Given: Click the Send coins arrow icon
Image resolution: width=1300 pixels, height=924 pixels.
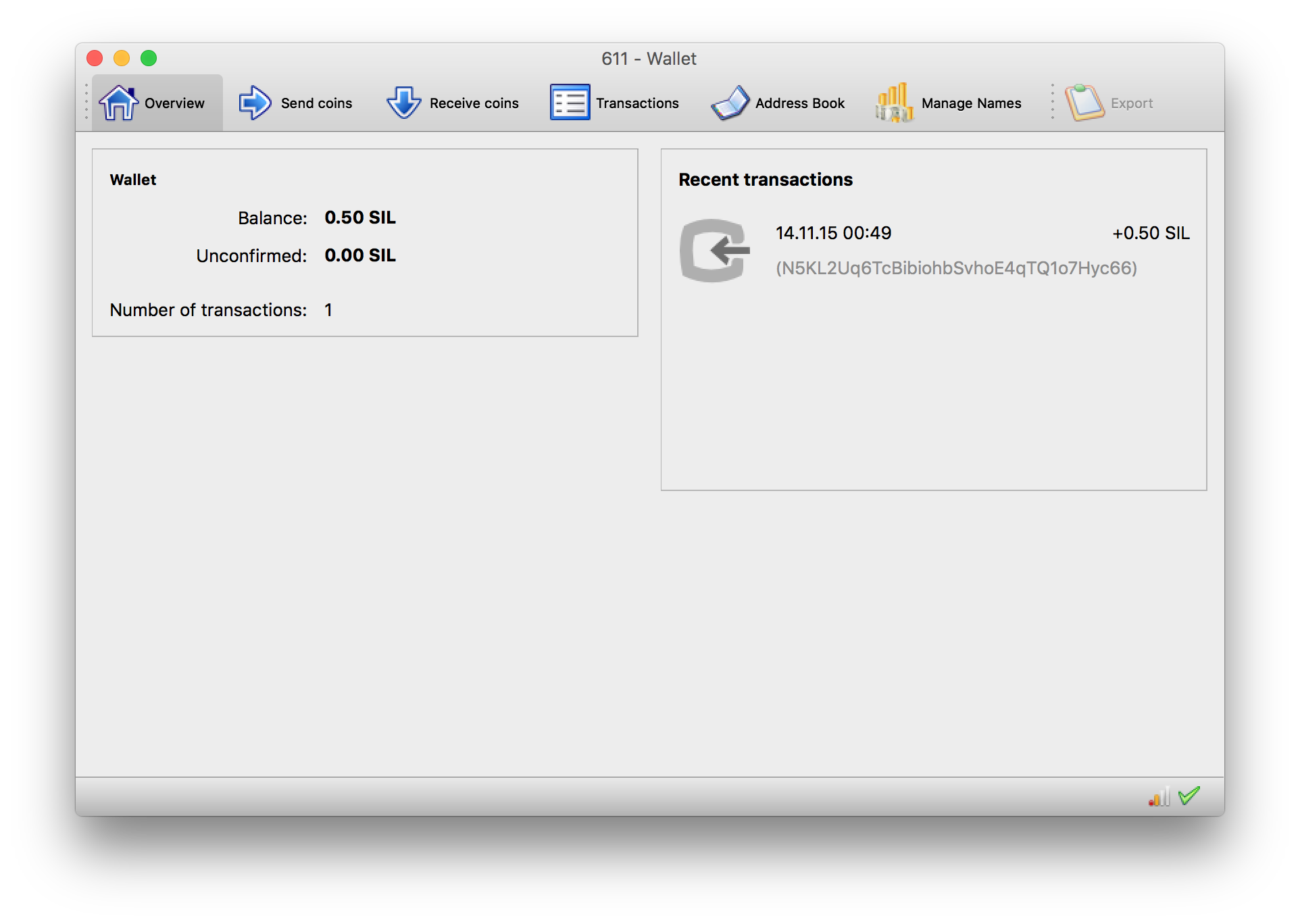Looking at the screenshot, I should coord(255,103).
